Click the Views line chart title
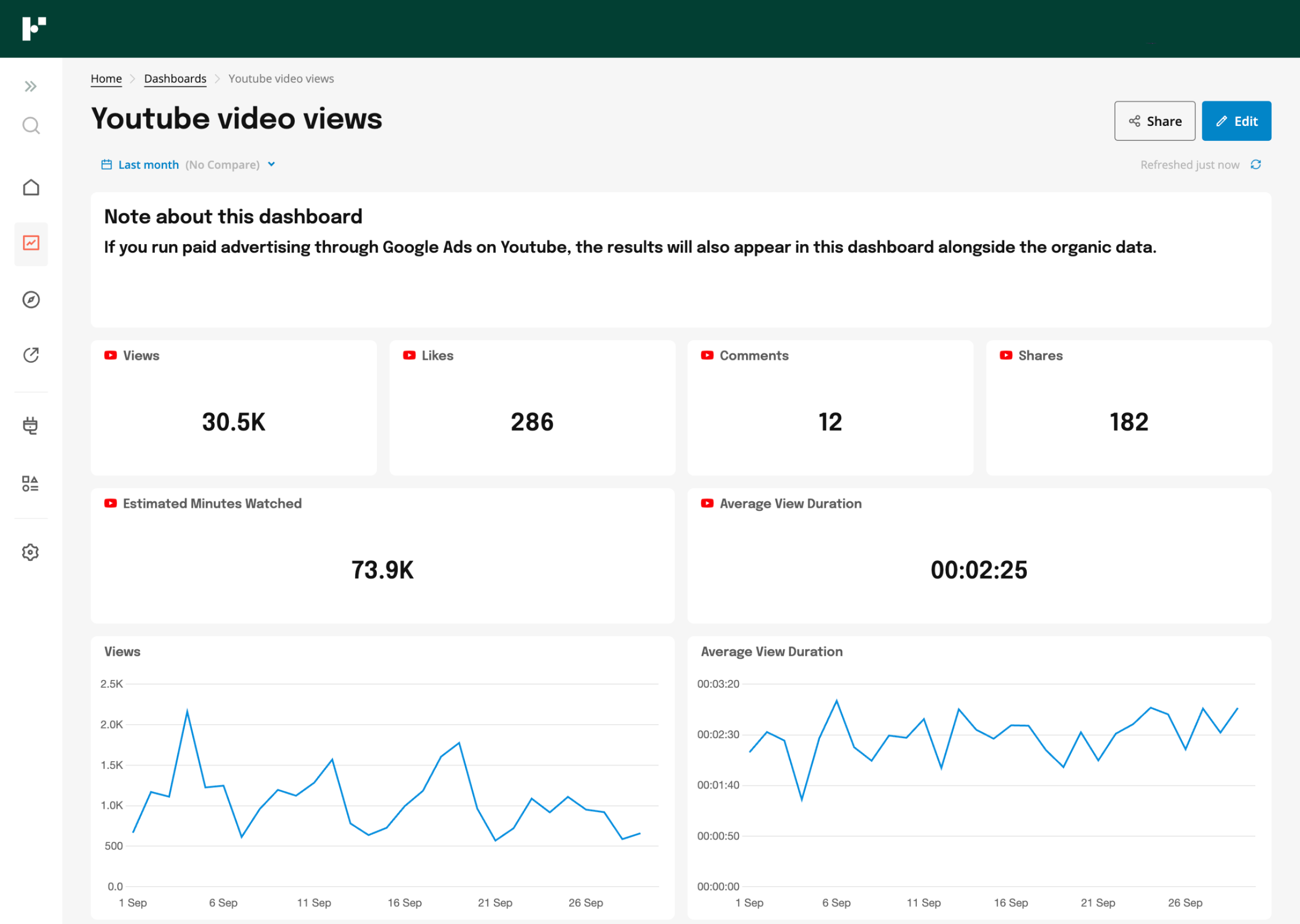The image size is (1300, 924). pos(122,651)
